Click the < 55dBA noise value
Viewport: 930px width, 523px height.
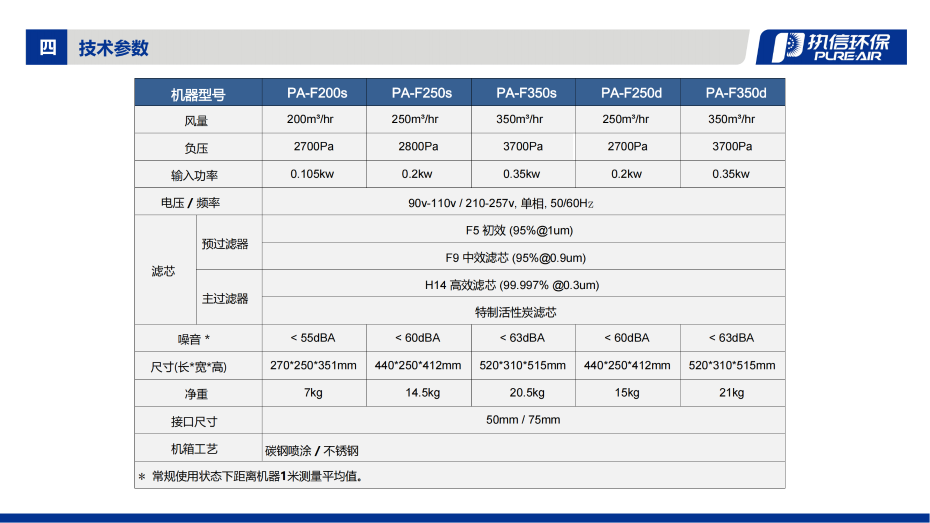[314, 338]
